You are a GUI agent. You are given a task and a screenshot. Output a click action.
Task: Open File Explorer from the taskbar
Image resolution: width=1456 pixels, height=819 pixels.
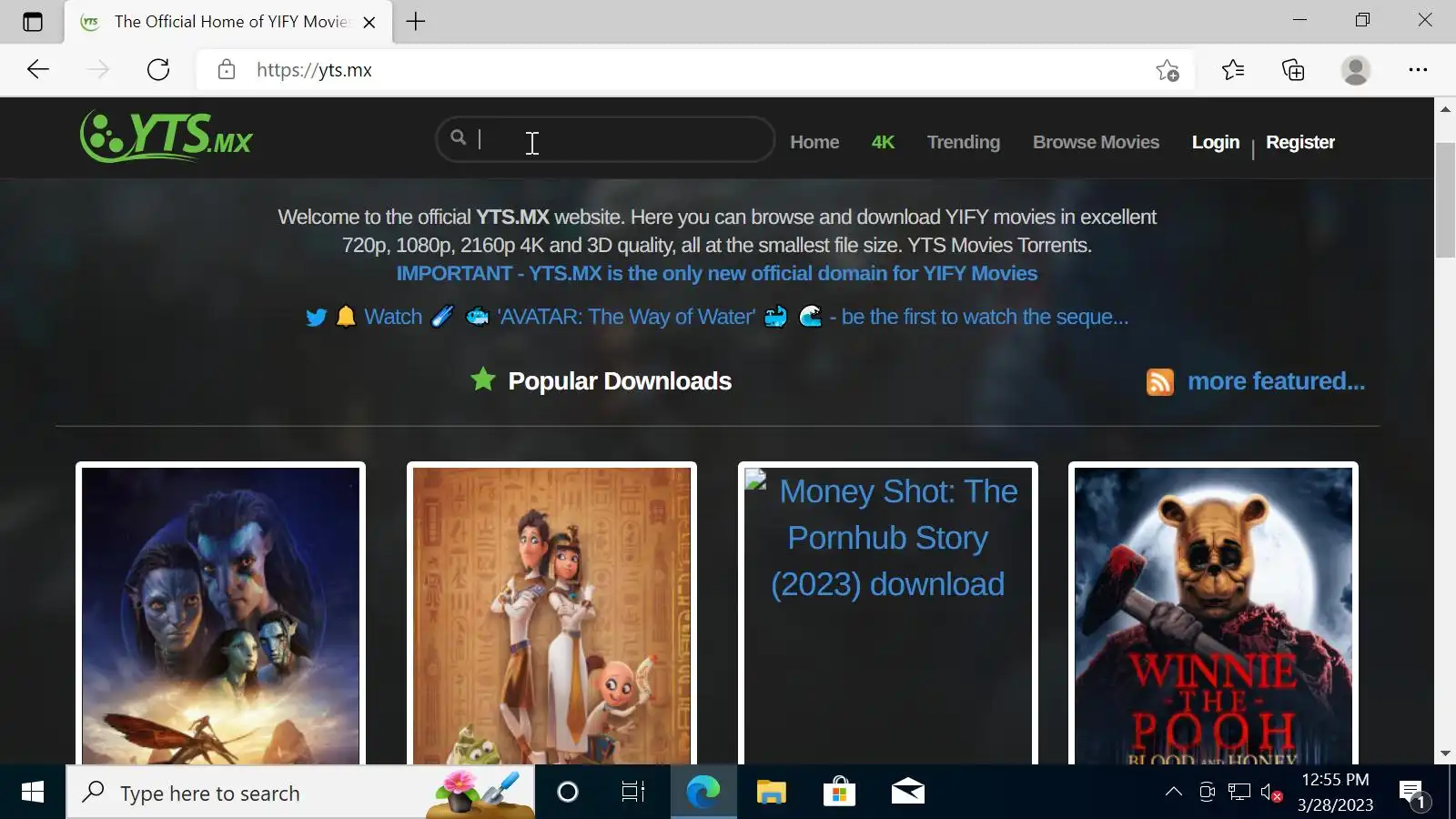coord(771,793)
